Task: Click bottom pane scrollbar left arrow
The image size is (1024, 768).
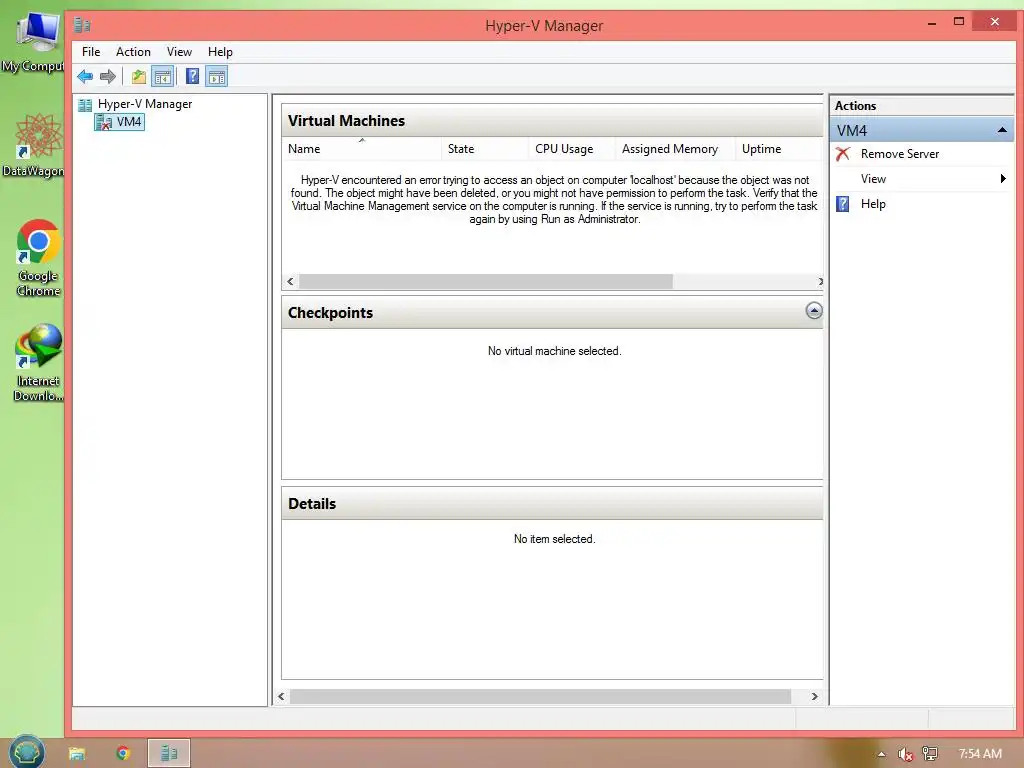Action: pos(281,696)
